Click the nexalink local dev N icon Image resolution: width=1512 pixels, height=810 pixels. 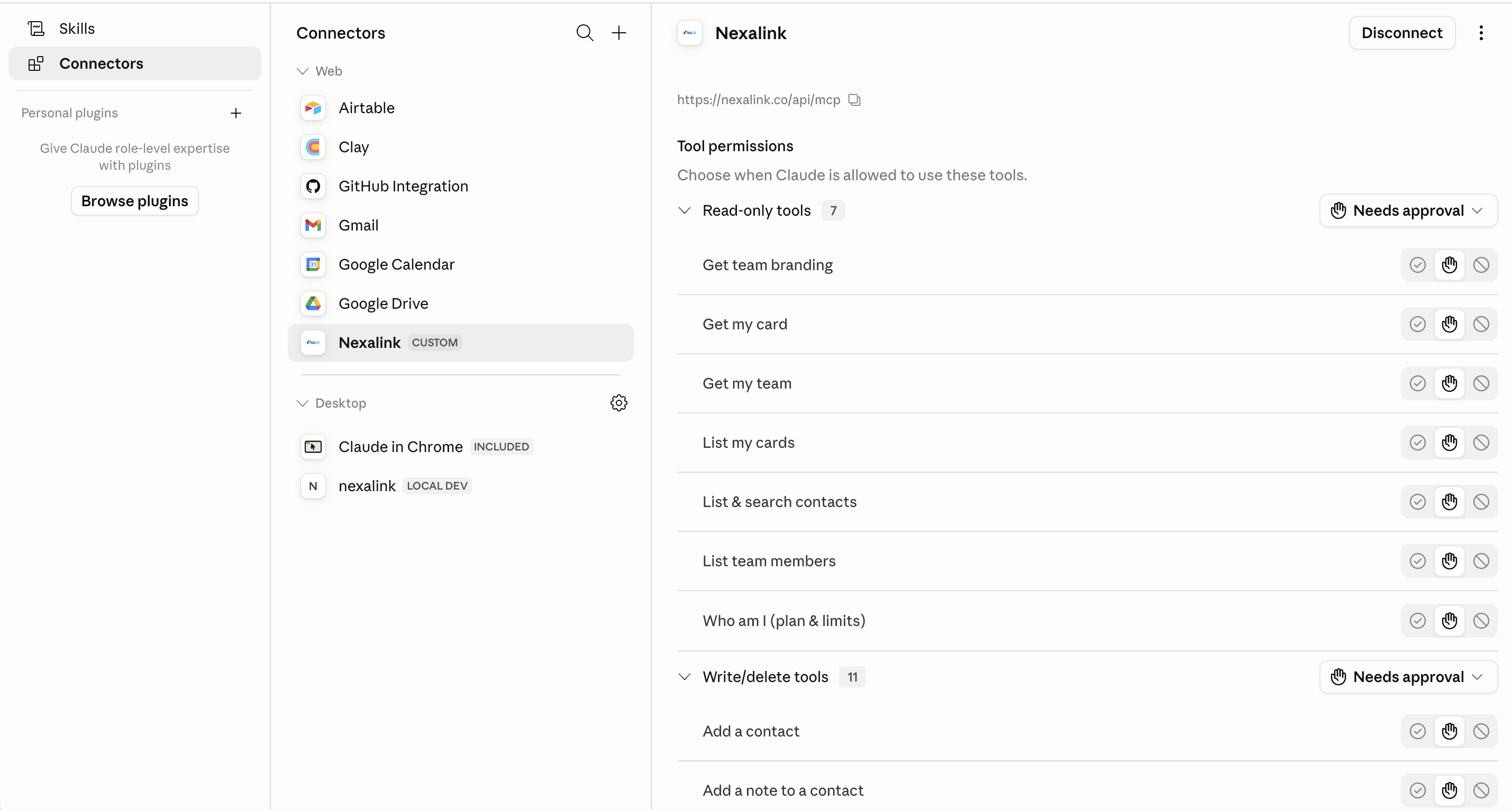coord(313,486)
